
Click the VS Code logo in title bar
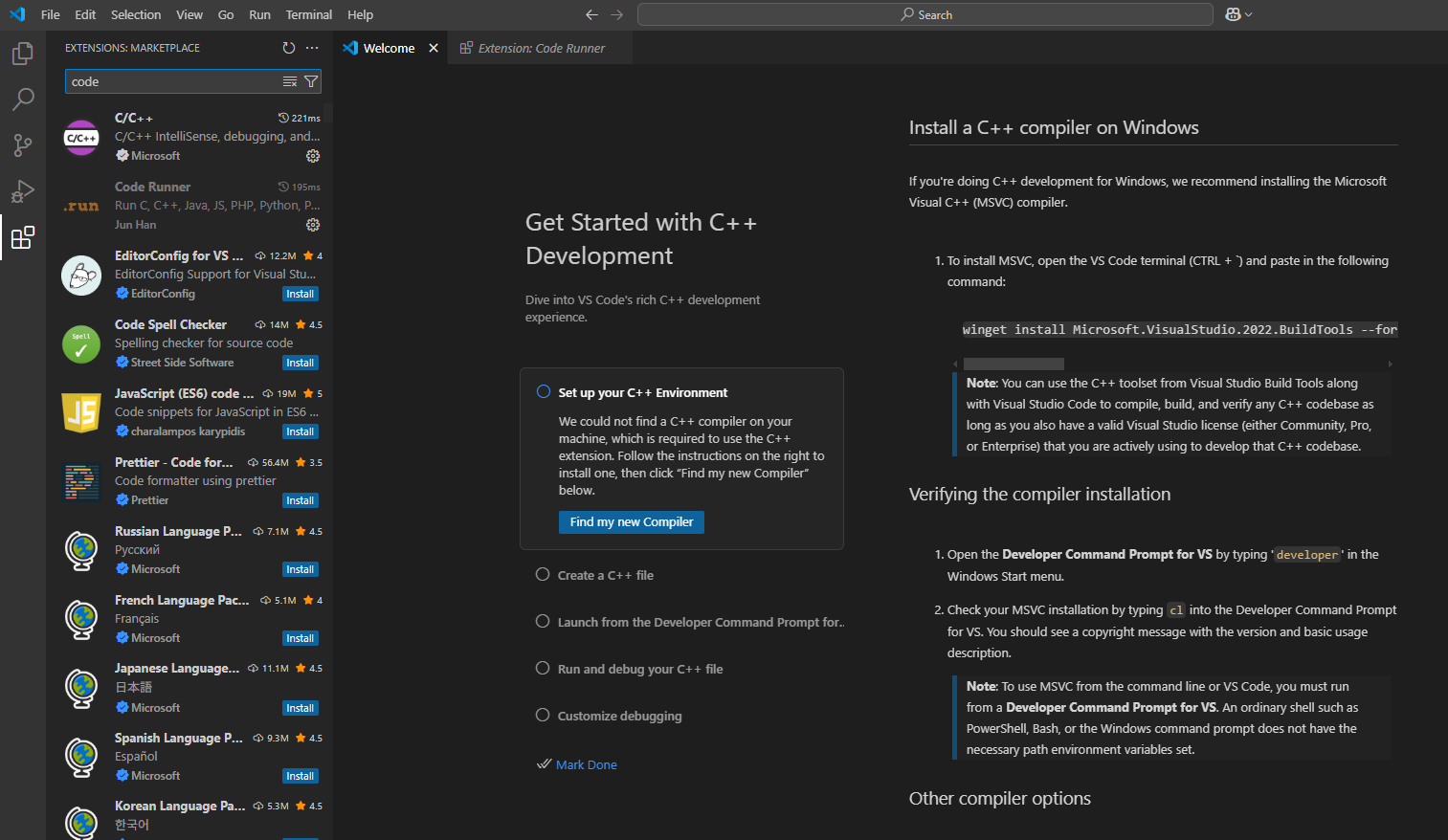click(x=17, y=14)
